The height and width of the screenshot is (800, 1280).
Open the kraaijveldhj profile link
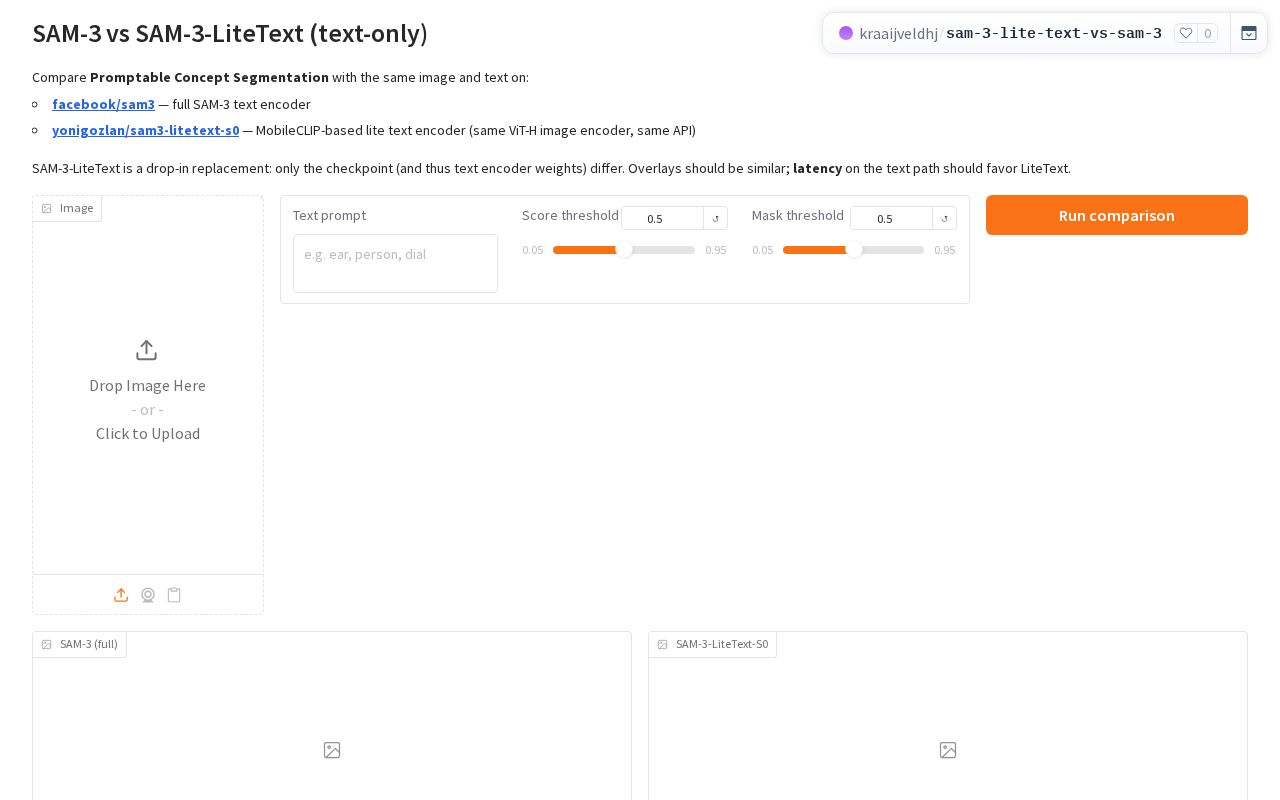coord(898,33)
